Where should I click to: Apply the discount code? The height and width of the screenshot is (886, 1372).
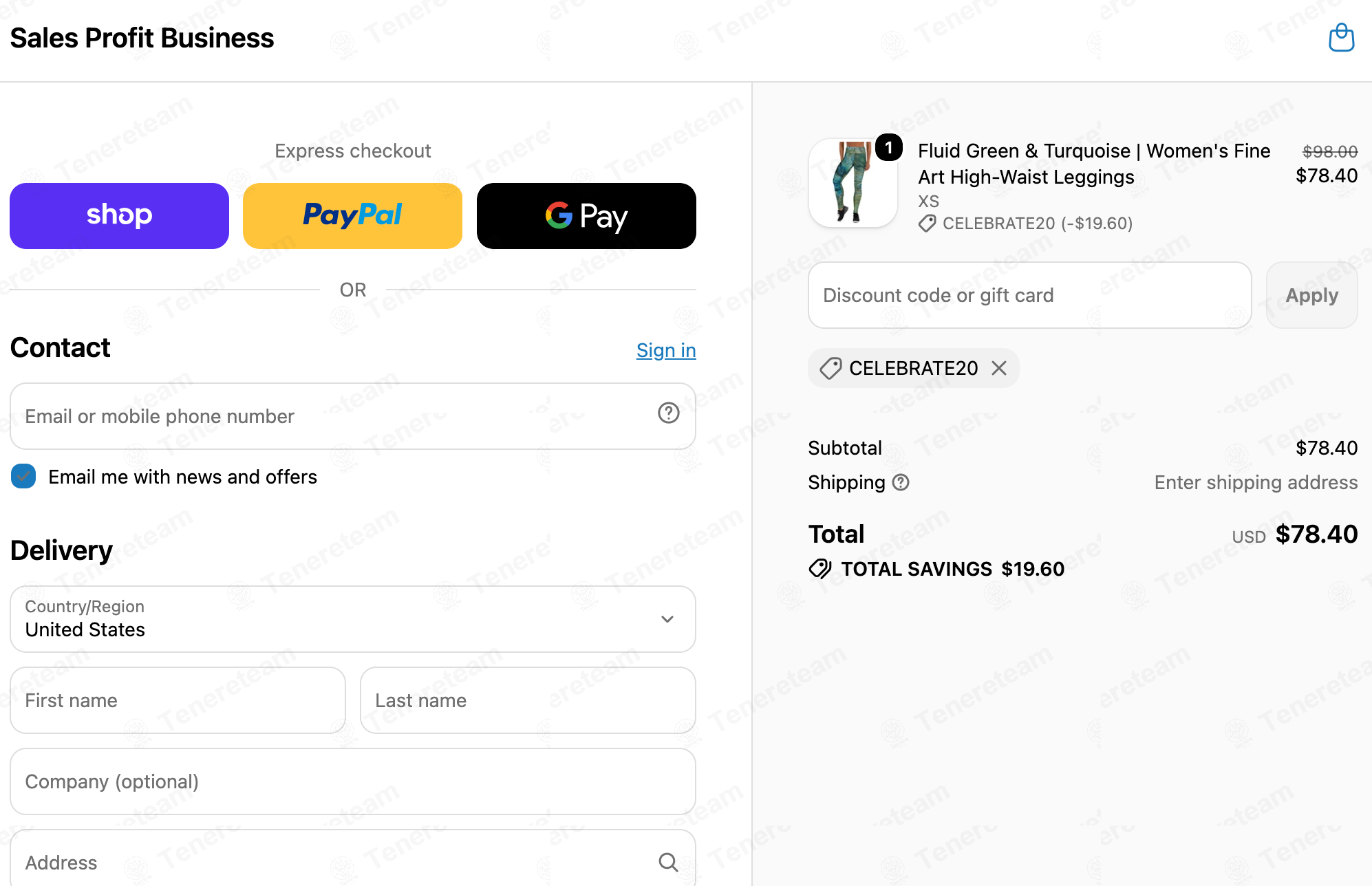(x=1311, y=295)
